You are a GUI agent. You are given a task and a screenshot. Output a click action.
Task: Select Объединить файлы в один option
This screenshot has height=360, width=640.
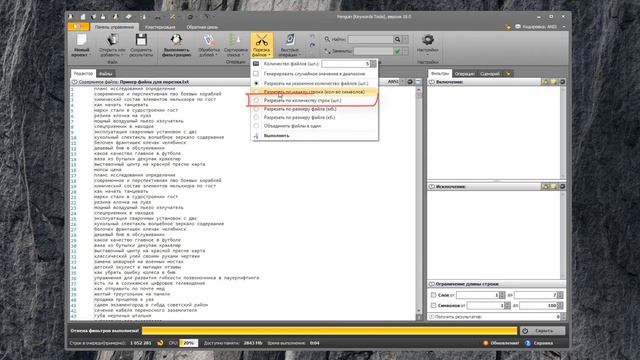[x=256, y=126]
